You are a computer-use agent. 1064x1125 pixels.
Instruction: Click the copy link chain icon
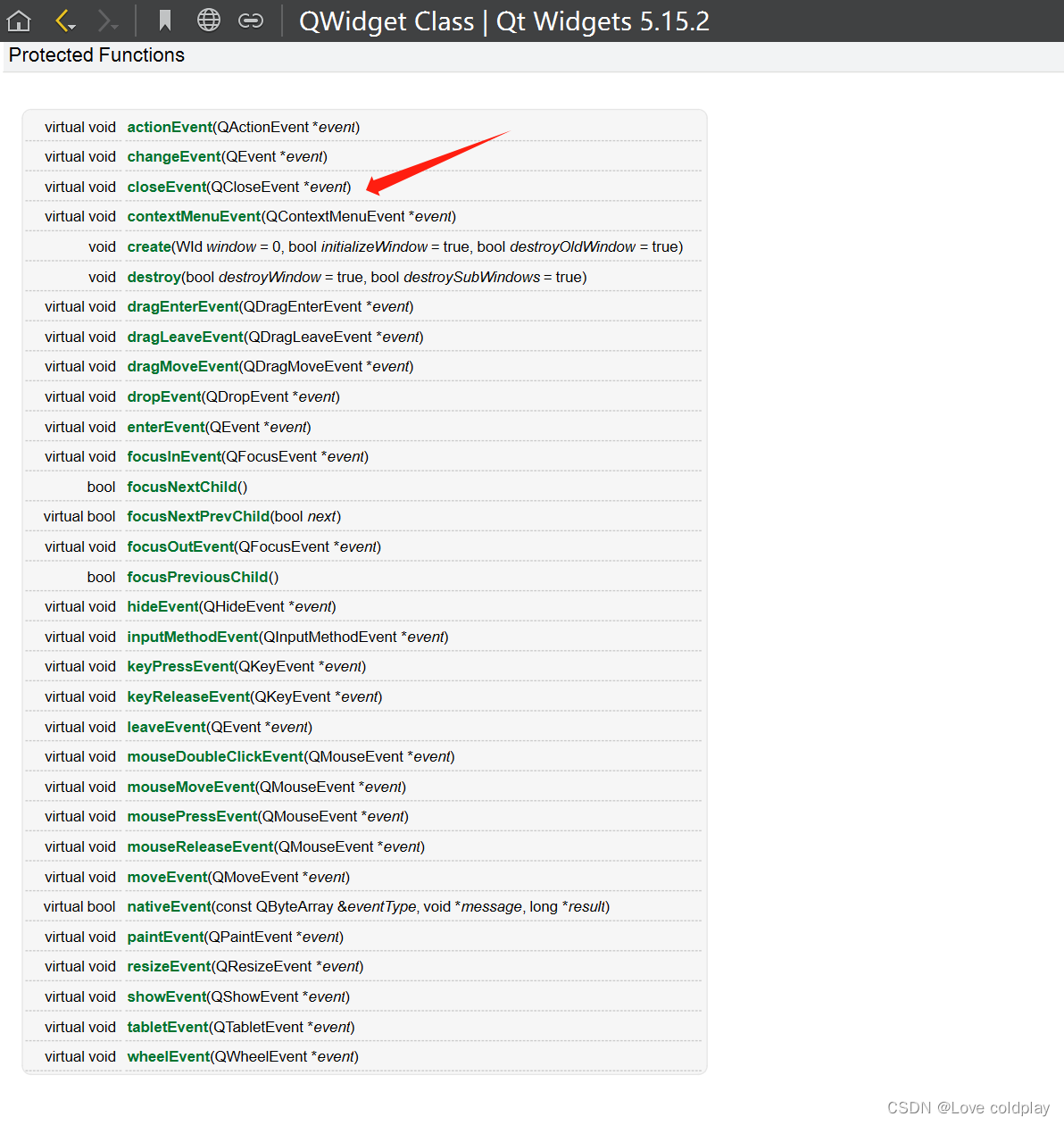251,21
